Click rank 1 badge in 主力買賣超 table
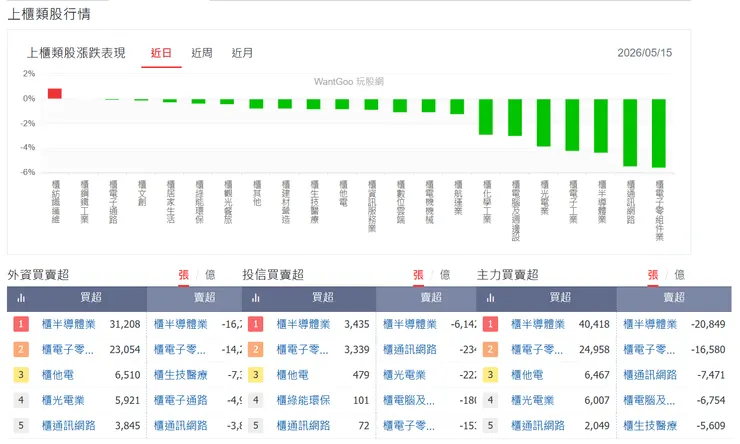Viewport: 740px width, 444px height. [x=490, y=324]
